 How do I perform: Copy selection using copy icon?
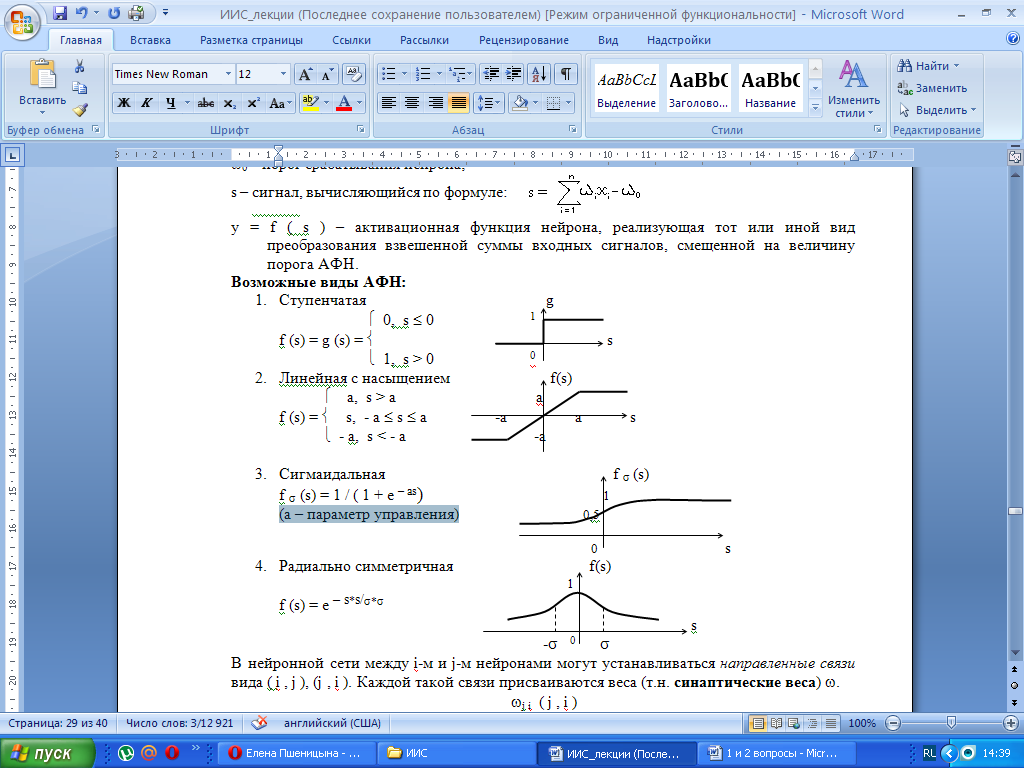coord(80,88)
